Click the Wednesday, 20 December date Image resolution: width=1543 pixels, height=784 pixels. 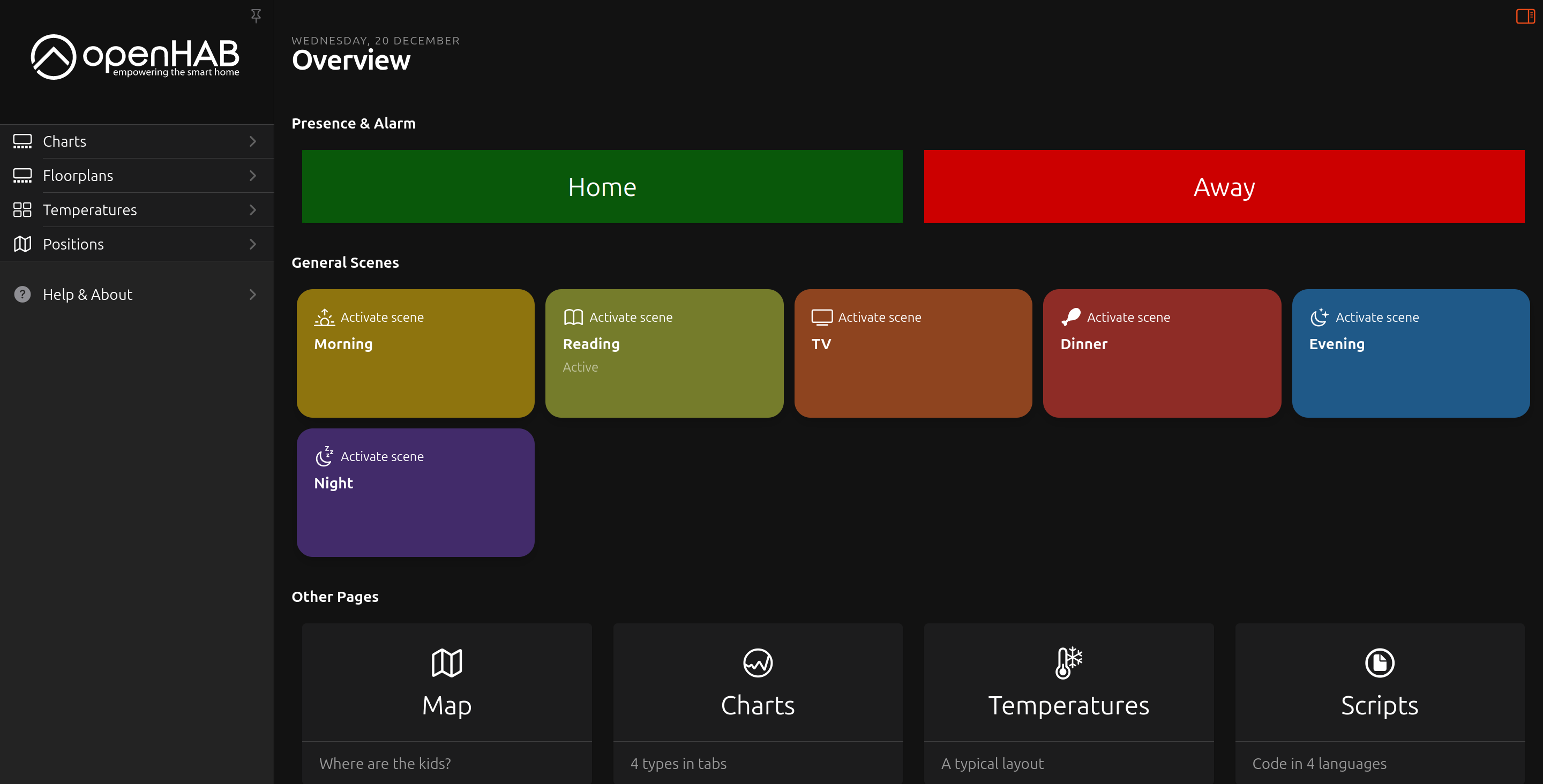click(376, 40)
